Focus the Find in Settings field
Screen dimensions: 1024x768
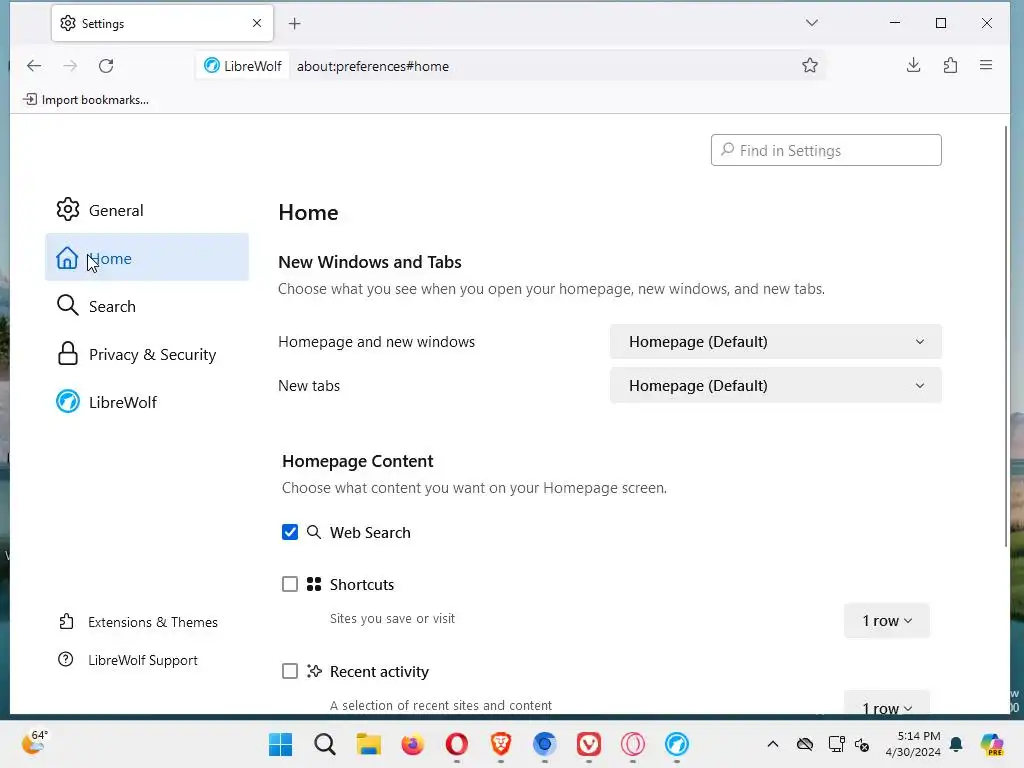826,150
